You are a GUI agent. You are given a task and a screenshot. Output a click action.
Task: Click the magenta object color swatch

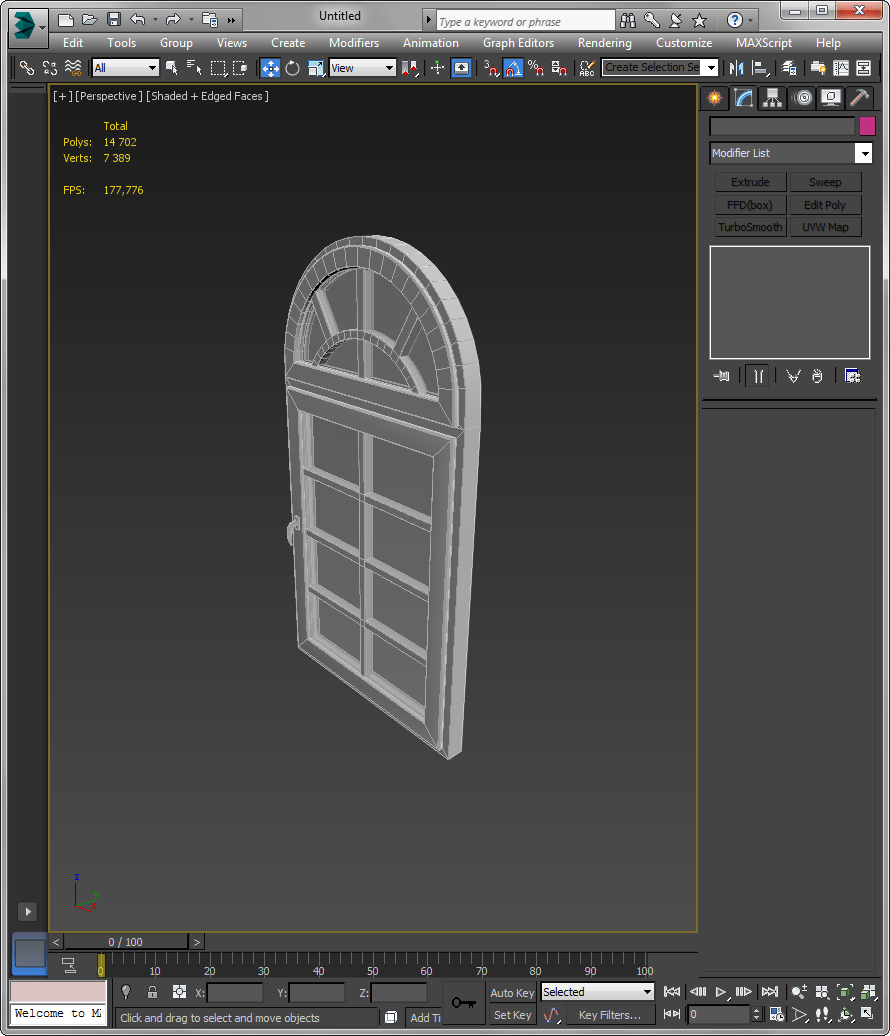(x=867, y=126)
